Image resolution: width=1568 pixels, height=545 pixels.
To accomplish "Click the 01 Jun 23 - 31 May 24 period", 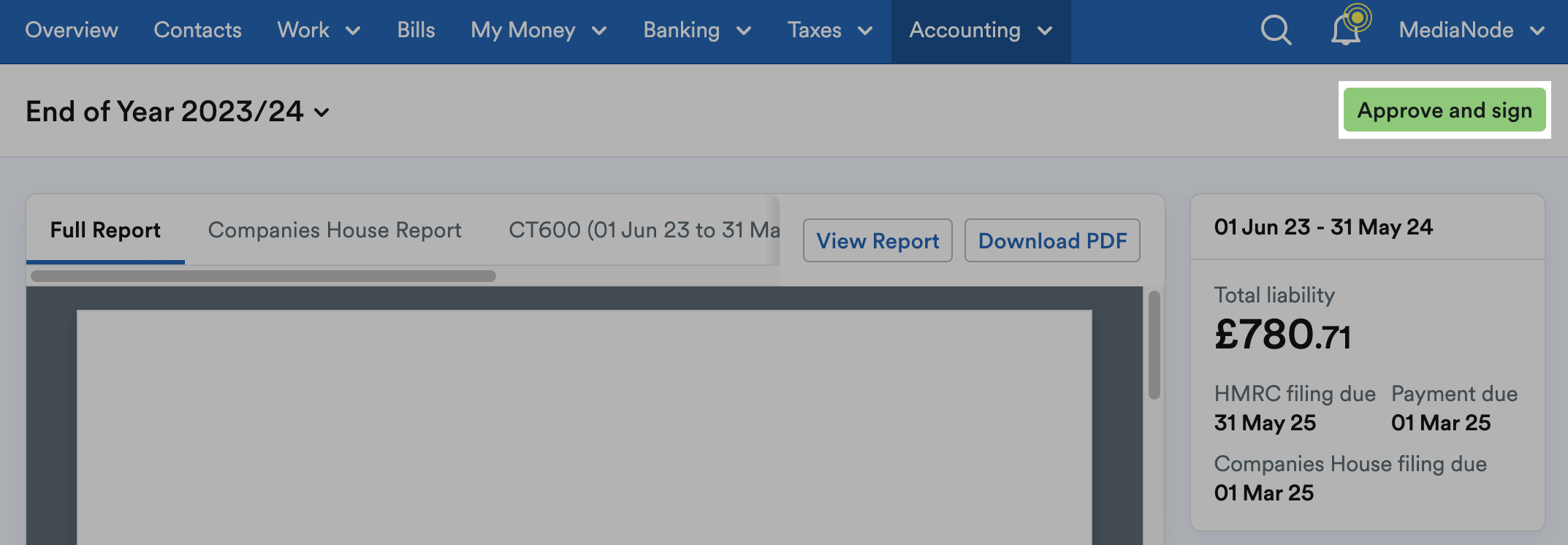I will 1323,227.
